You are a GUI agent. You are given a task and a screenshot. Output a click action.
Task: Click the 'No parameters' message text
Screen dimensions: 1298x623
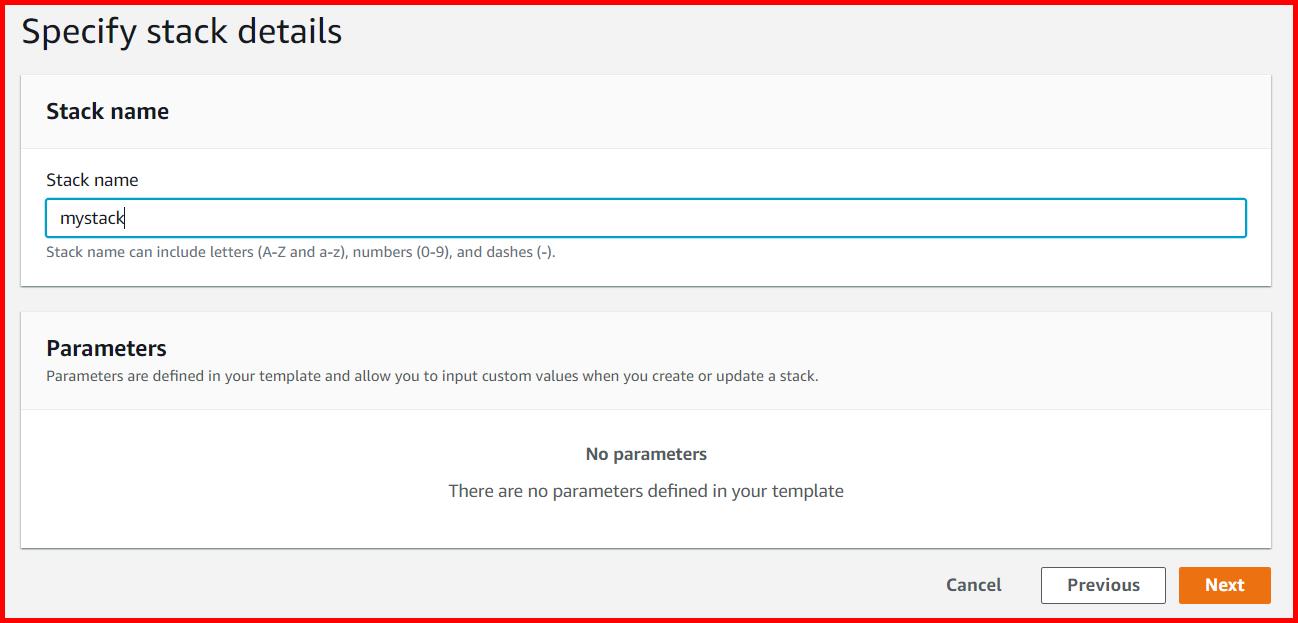coord(646,453)
